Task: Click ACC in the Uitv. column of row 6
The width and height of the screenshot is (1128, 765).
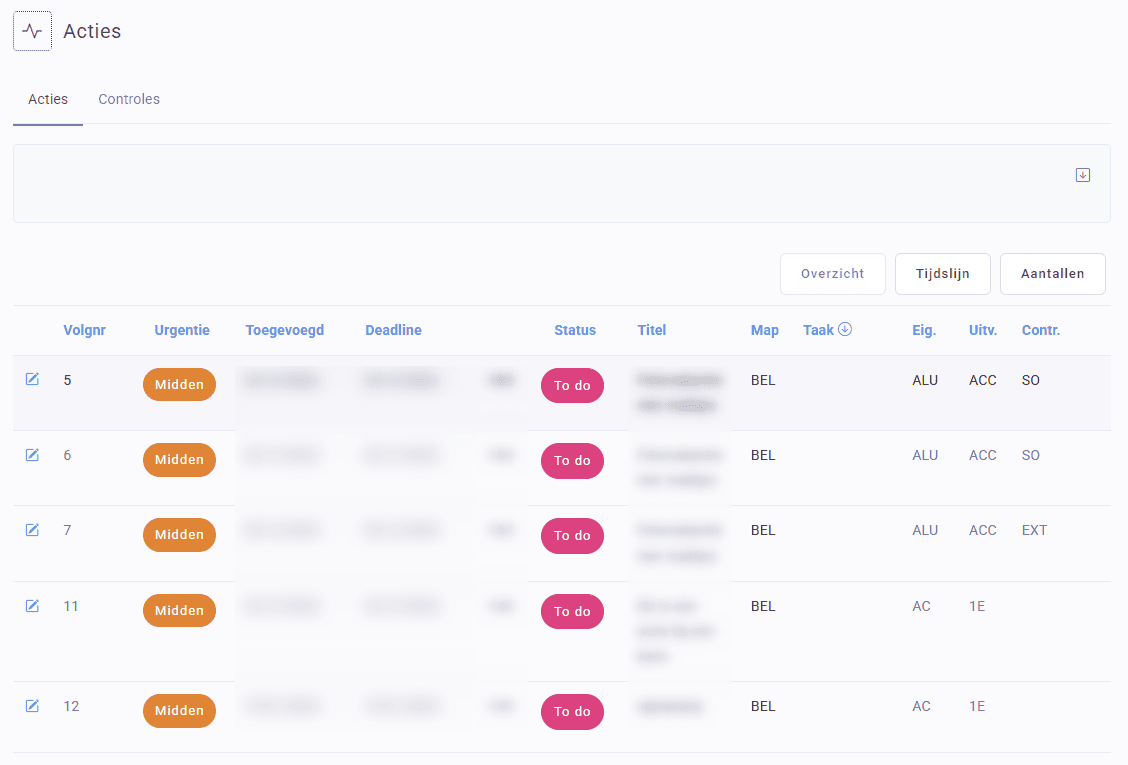Action: tap(983, 455)
